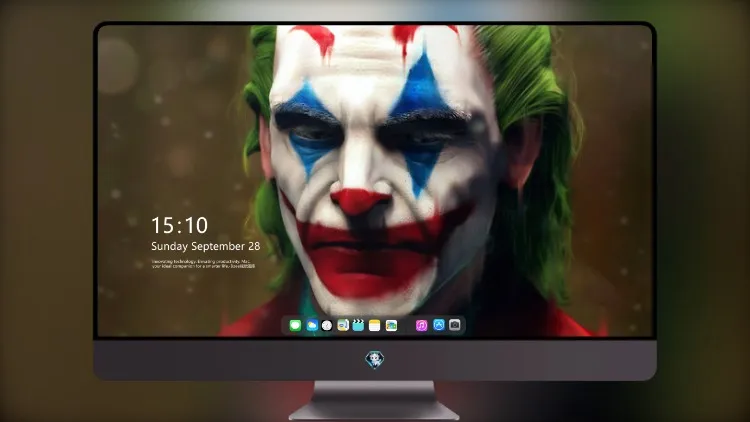Open the yellow Notes app in the dock
This screenshot has width=750, height=422.
(x=375, y=325)
